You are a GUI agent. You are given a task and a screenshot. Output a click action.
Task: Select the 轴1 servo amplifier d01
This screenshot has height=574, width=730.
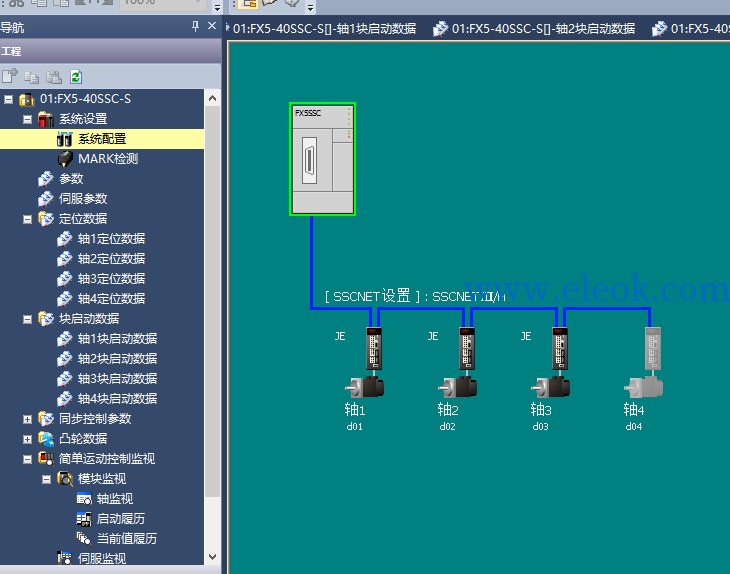click(x=374, y=349)
